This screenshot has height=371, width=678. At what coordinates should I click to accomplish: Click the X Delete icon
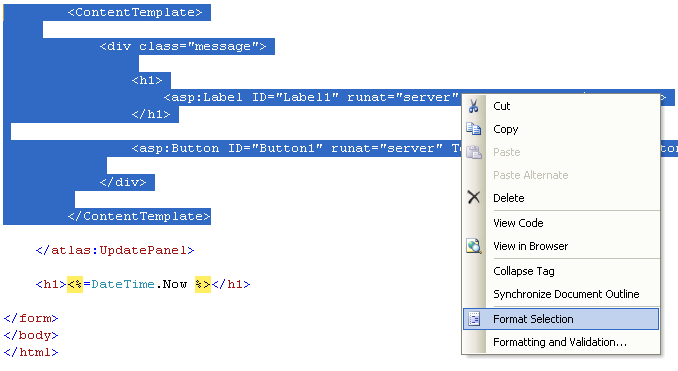click(x=474, y=198)
